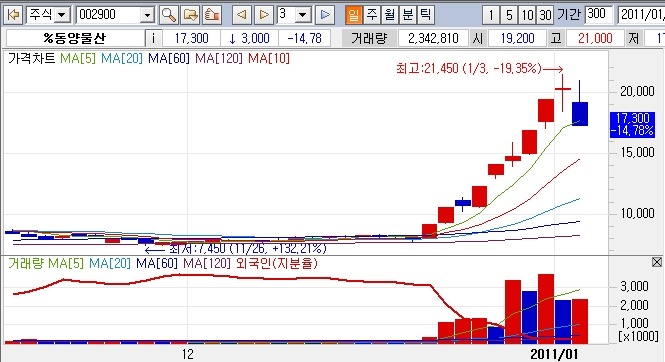The image size is (665, 362).
Task: Click the folder with arrow icon
Action: pos(190,15)
